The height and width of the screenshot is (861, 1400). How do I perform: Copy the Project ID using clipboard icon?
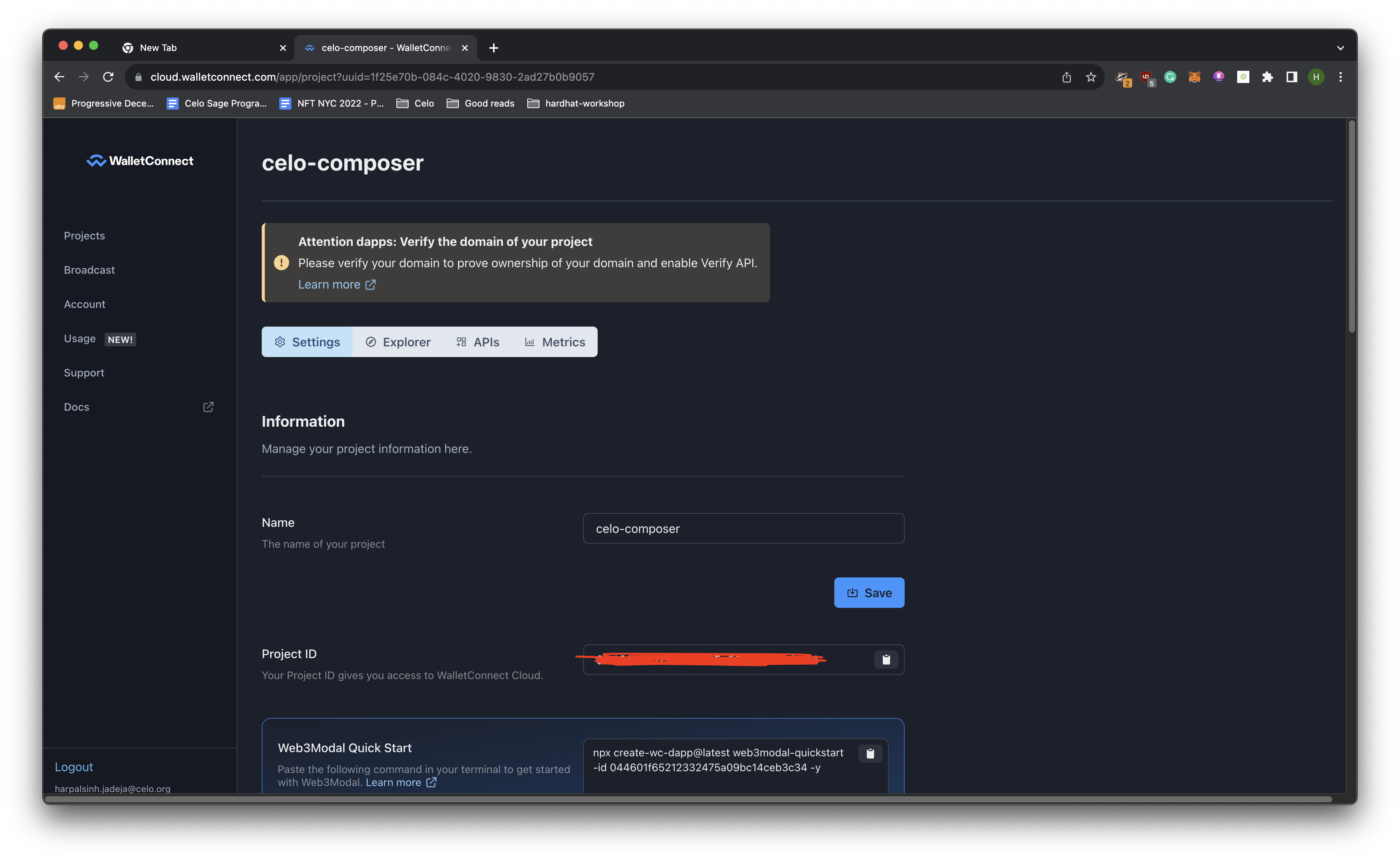(x=886, y=659)
